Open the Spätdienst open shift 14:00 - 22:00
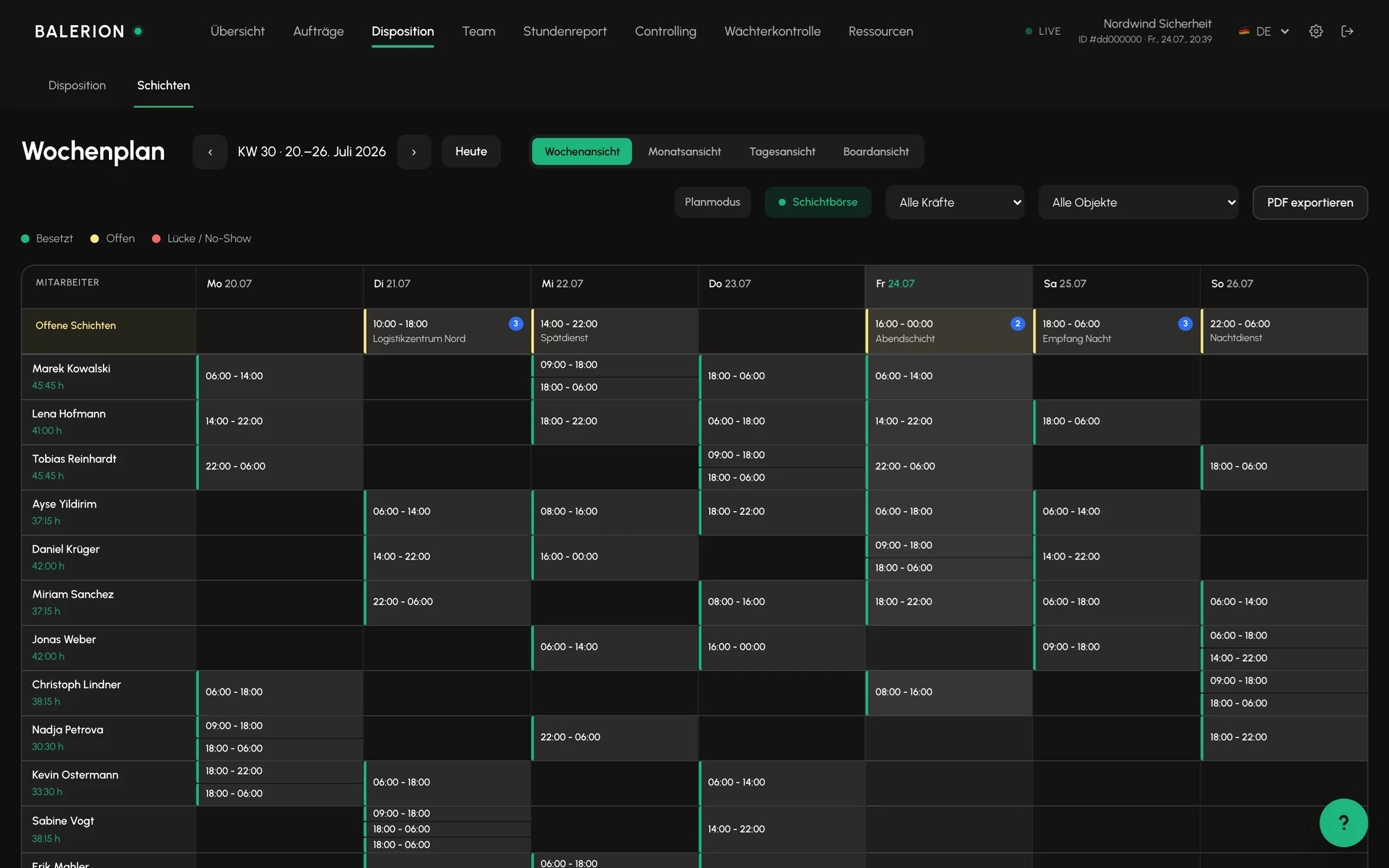The width and height of the screenshot is (1389, 868). pos(615,331)
